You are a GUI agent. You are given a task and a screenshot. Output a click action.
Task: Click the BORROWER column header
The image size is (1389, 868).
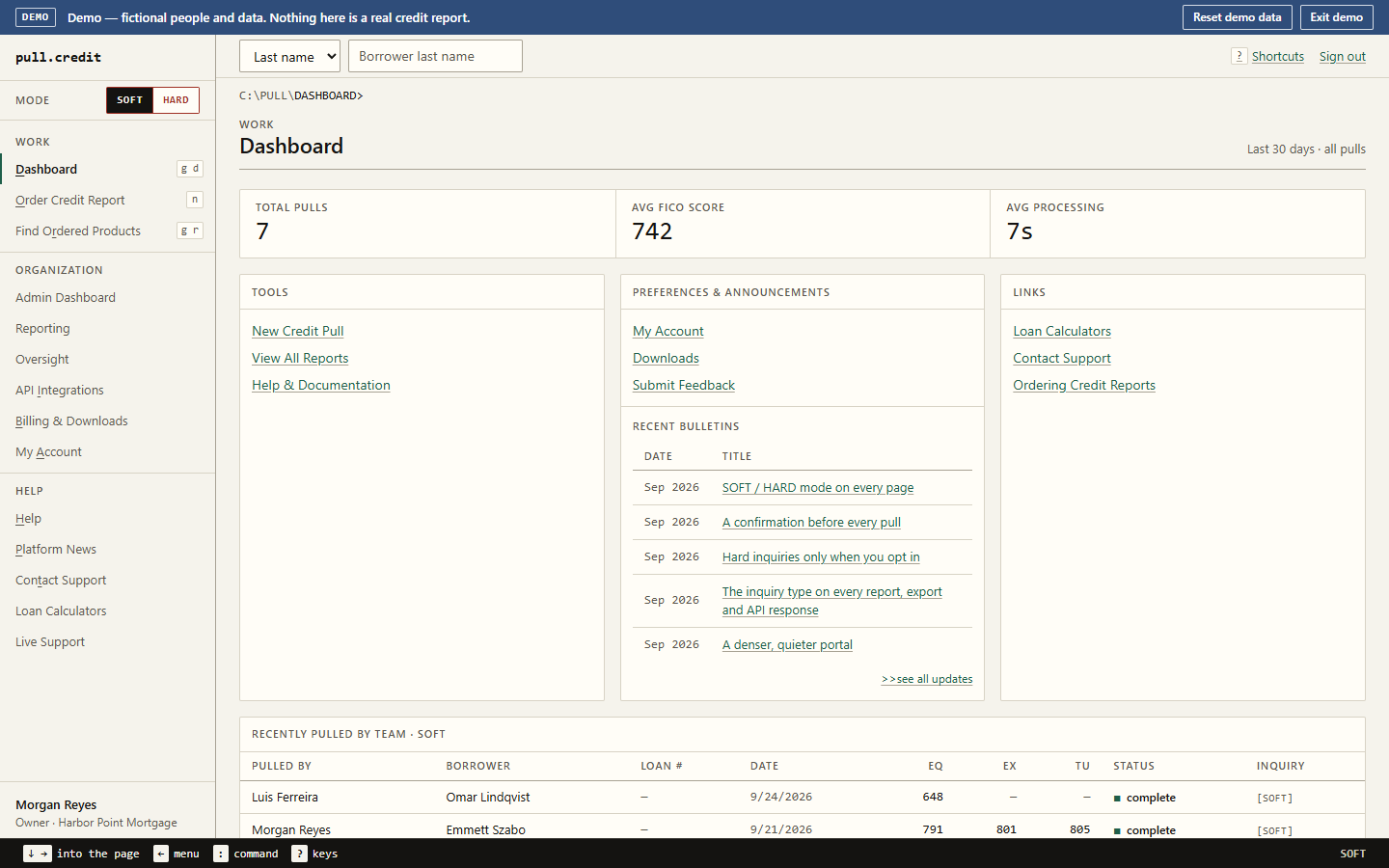[x=478, y=766]
